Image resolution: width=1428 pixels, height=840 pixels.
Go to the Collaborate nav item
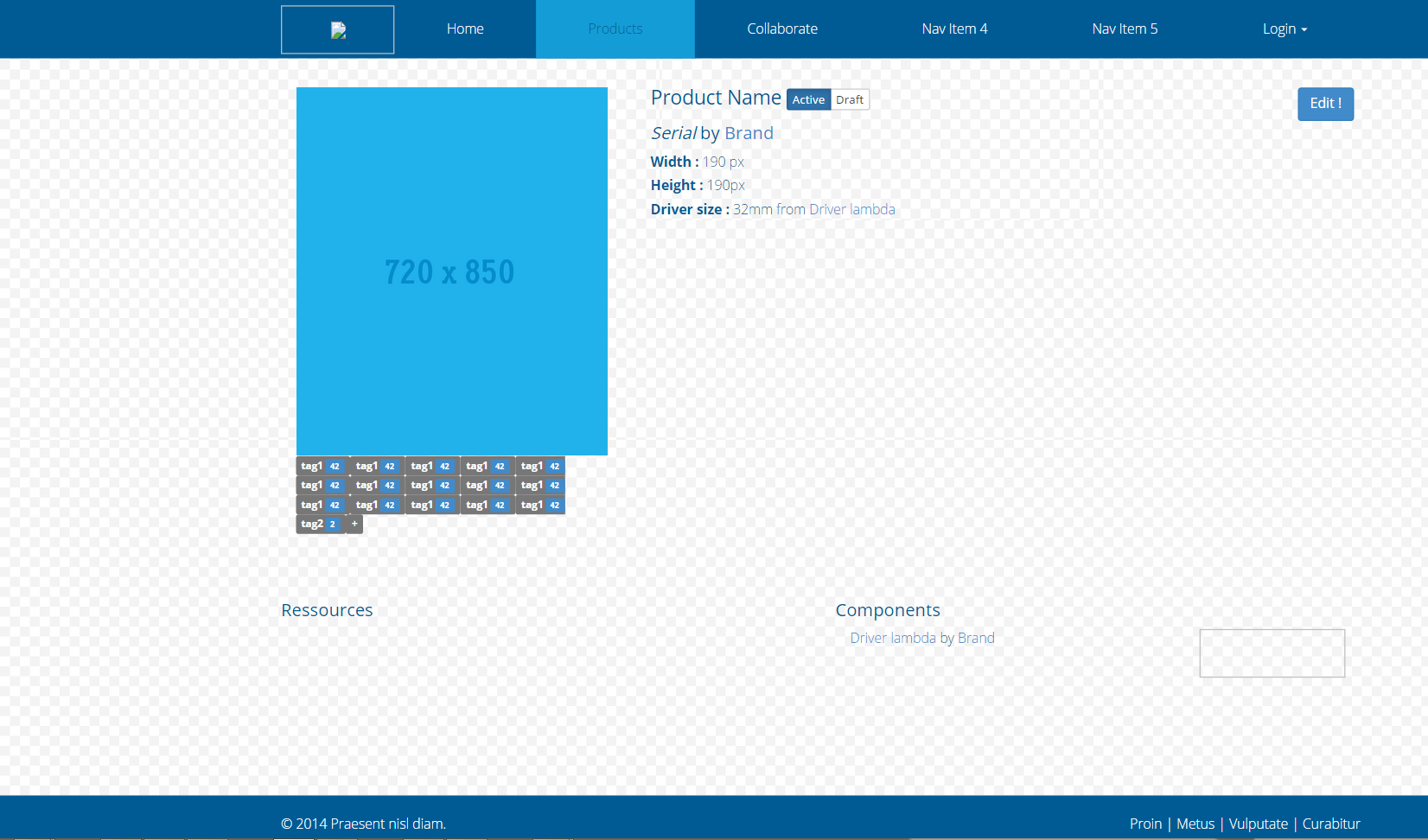click(x=782, y=29)
